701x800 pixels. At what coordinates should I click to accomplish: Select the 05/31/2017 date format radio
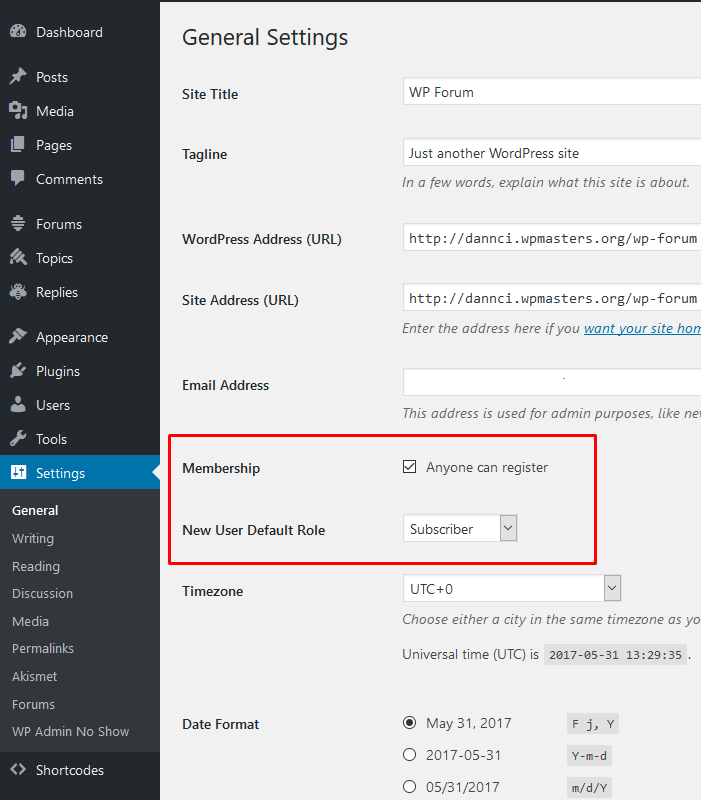point(409,787)
